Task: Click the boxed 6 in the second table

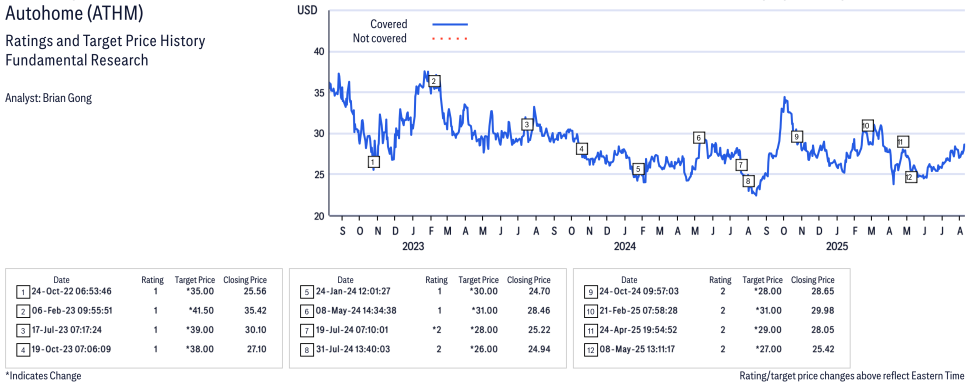Action: (x=306, y=310)
